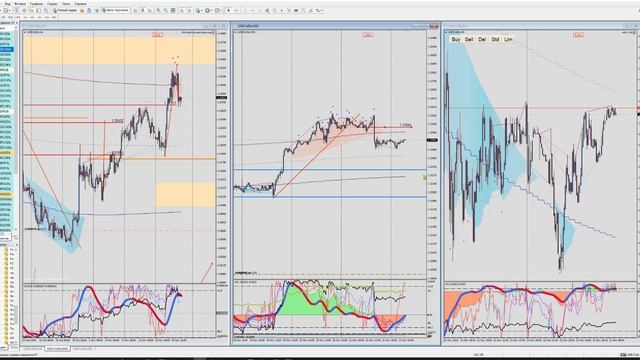This screenshot has width=640, height=360.
Task: Open the Periods clock dropdown
Action: (208, 10)
